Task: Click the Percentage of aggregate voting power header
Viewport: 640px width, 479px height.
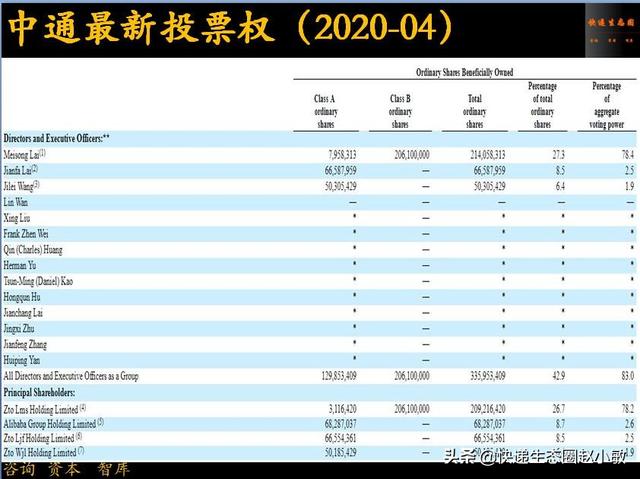Action: pos(607,105)
